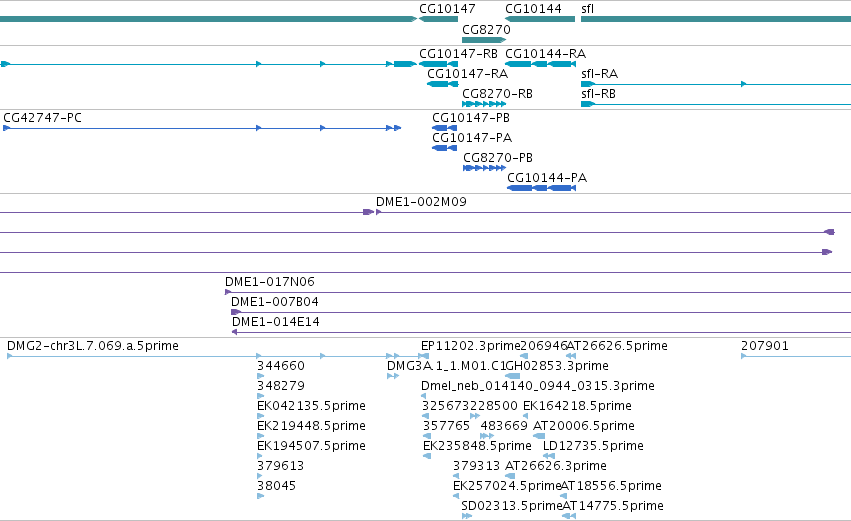
Task: Select the 344660 feature
Action: [x=281, y=366]
